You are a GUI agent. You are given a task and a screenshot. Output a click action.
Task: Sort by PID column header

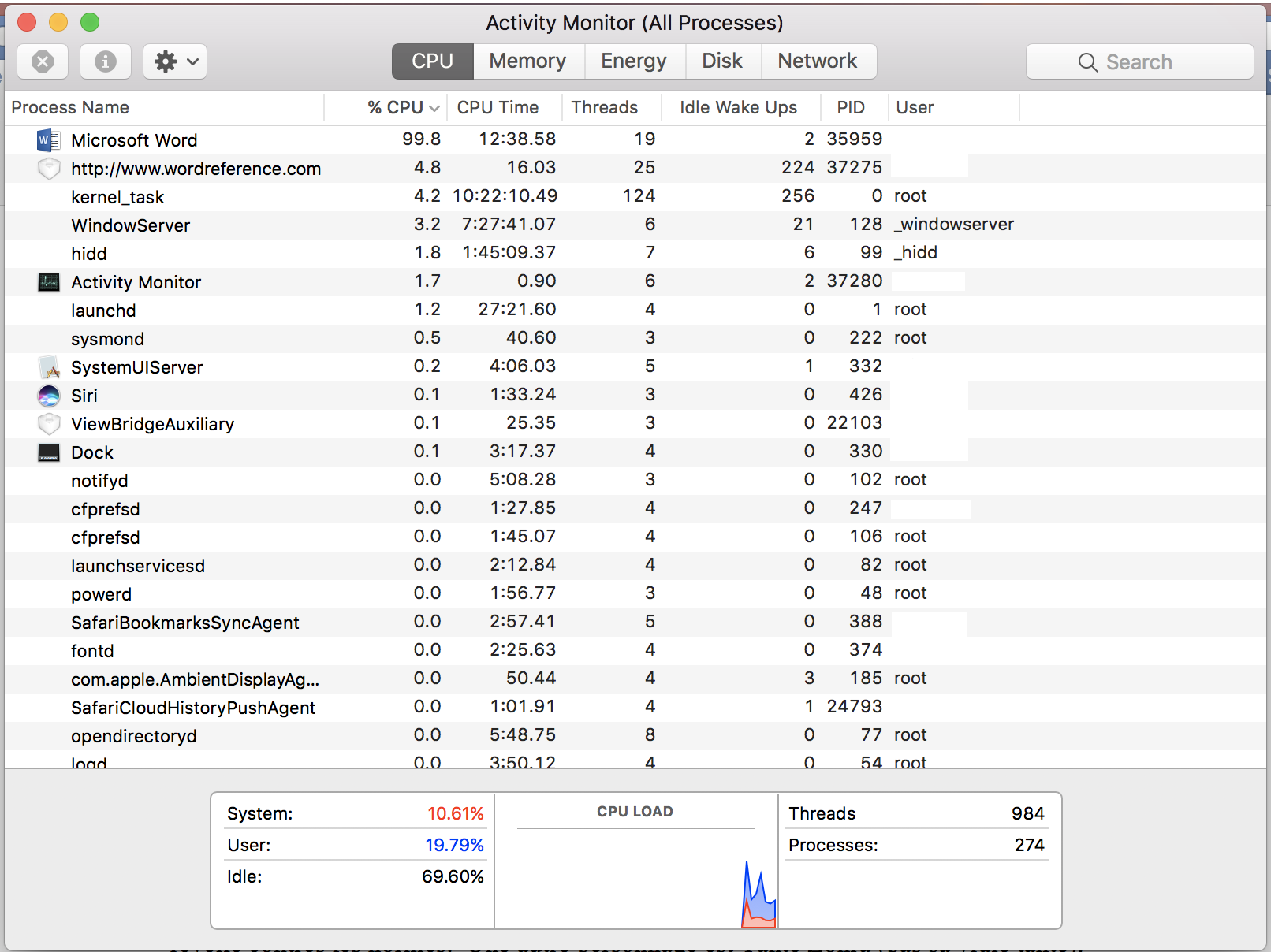854,108
